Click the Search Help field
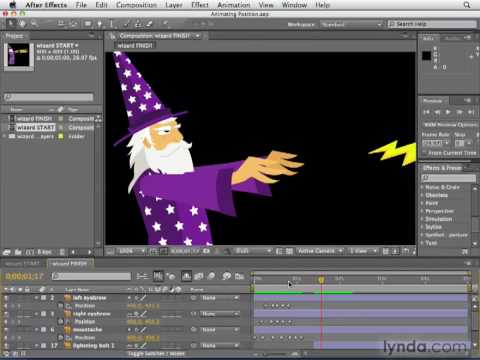The width and height of the screenshot is (480, 360). click(432, 24)
